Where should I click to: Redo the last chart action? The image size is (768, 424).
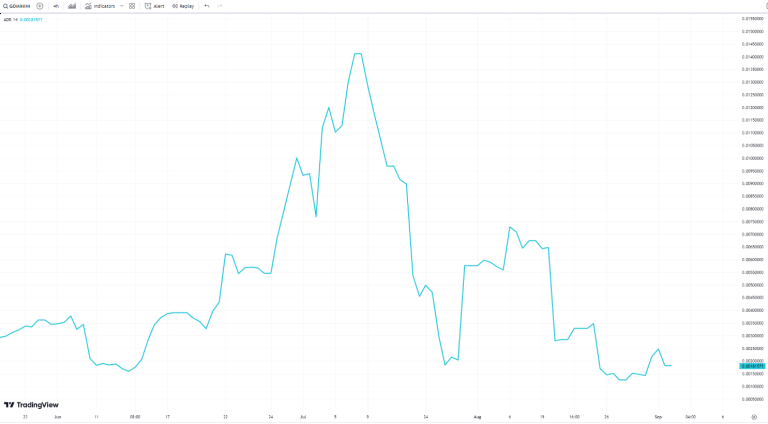coord(220,6)
